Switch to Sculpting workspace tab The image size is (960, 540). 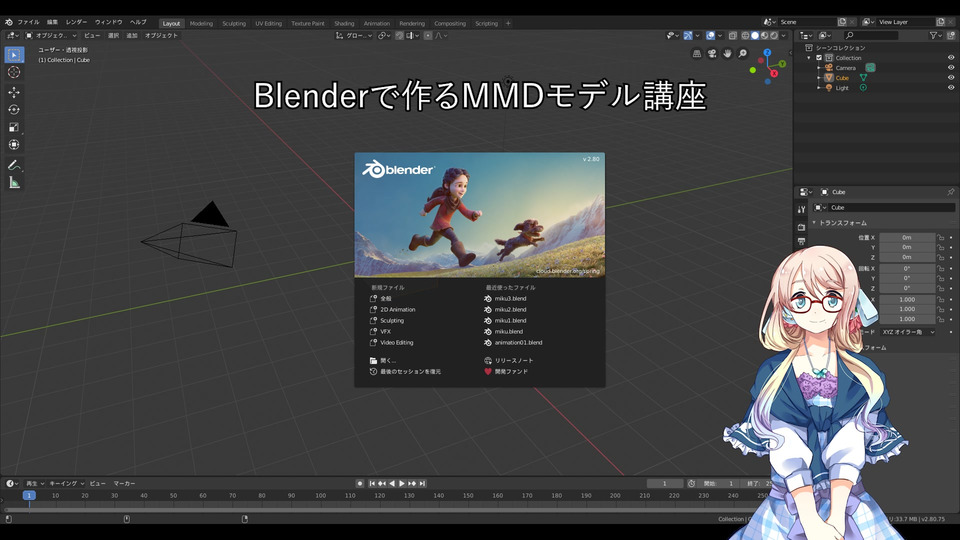click(234, 23)
